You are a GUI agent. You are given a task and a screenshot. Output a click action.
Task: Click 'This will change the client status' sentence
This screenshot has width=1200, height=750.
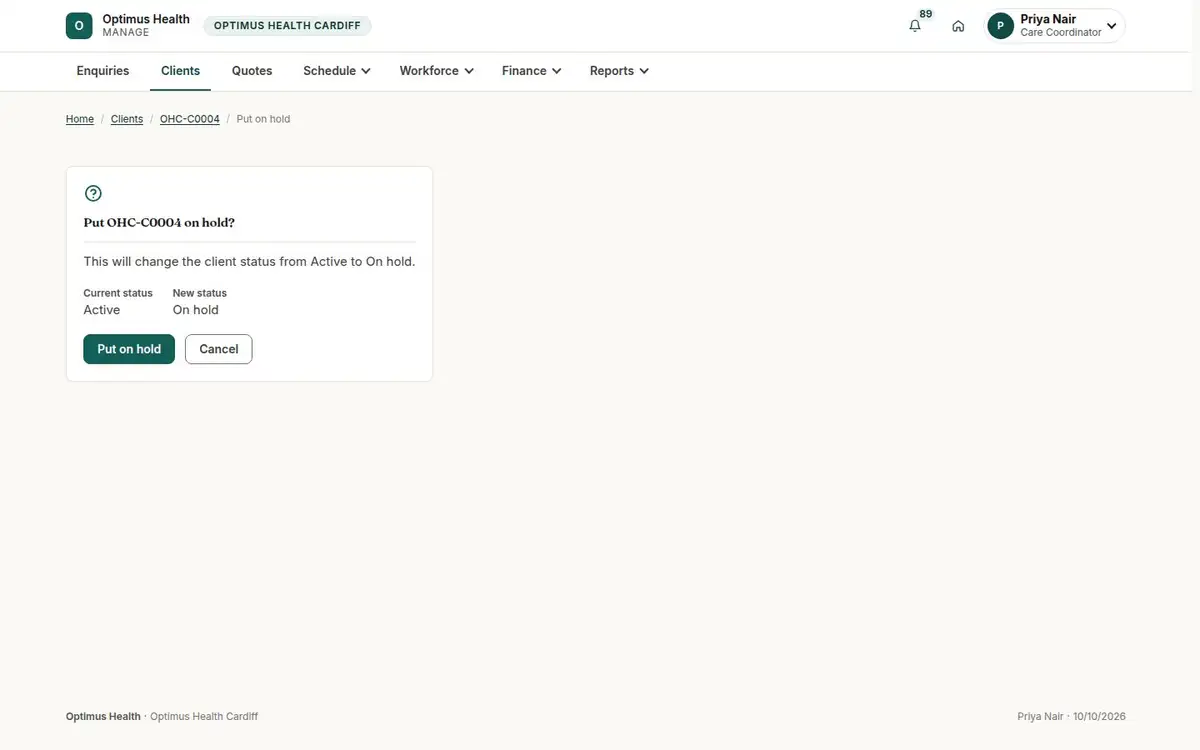249,262
